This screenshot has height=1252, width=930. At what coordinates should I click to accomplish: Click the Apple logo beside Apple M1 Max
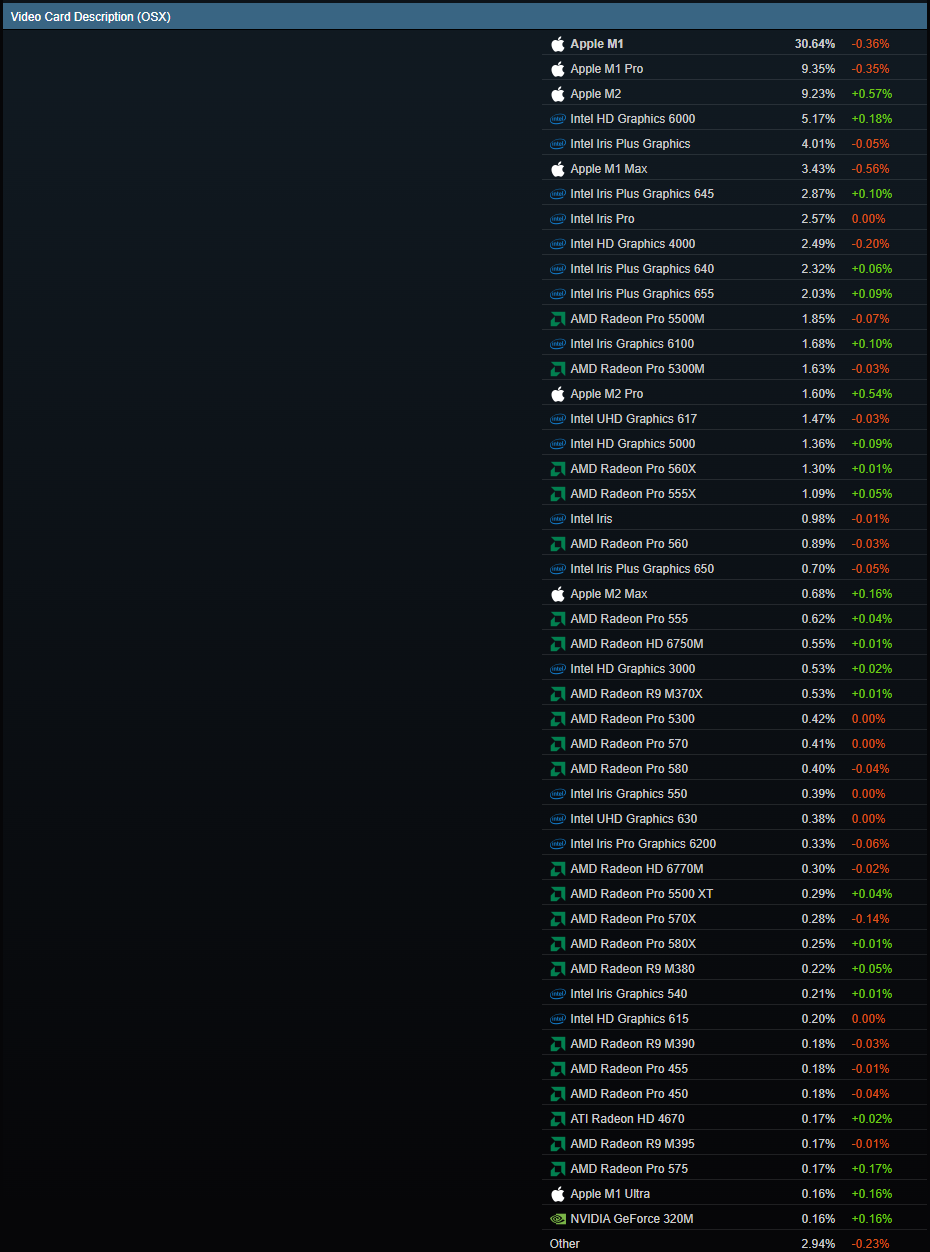tap(558, 169)
